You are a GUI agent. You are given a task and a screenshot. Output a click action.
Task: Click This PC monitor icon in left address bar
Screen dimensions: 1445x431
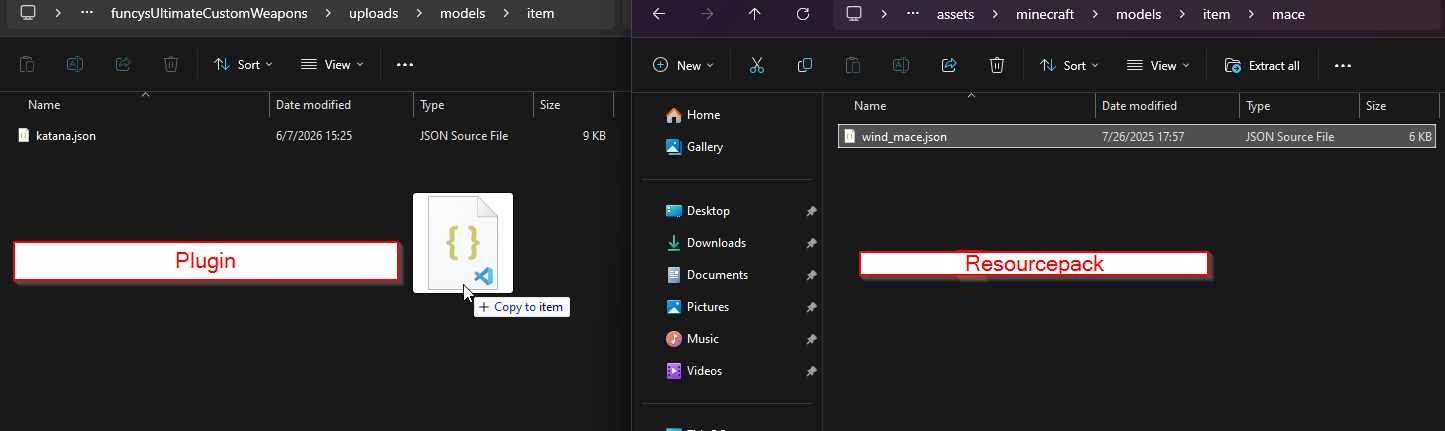(x=27, y=14)
